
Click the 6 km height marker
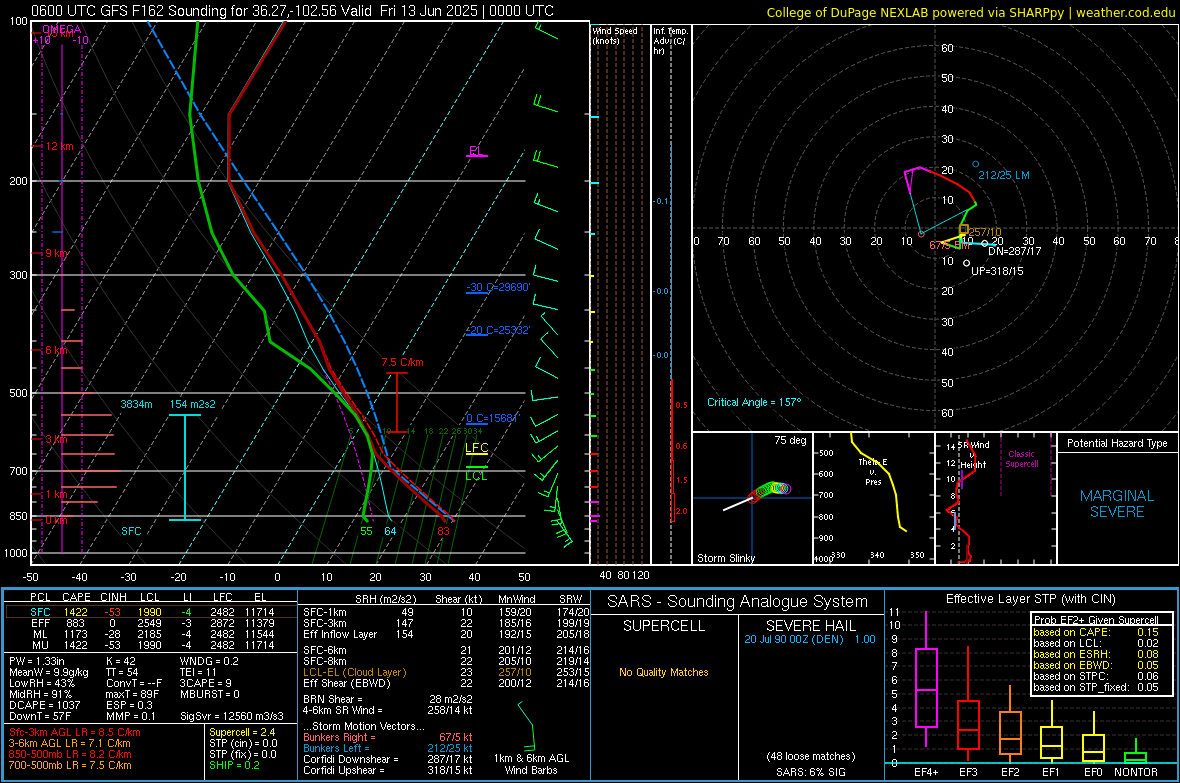[x=56, y=350]
